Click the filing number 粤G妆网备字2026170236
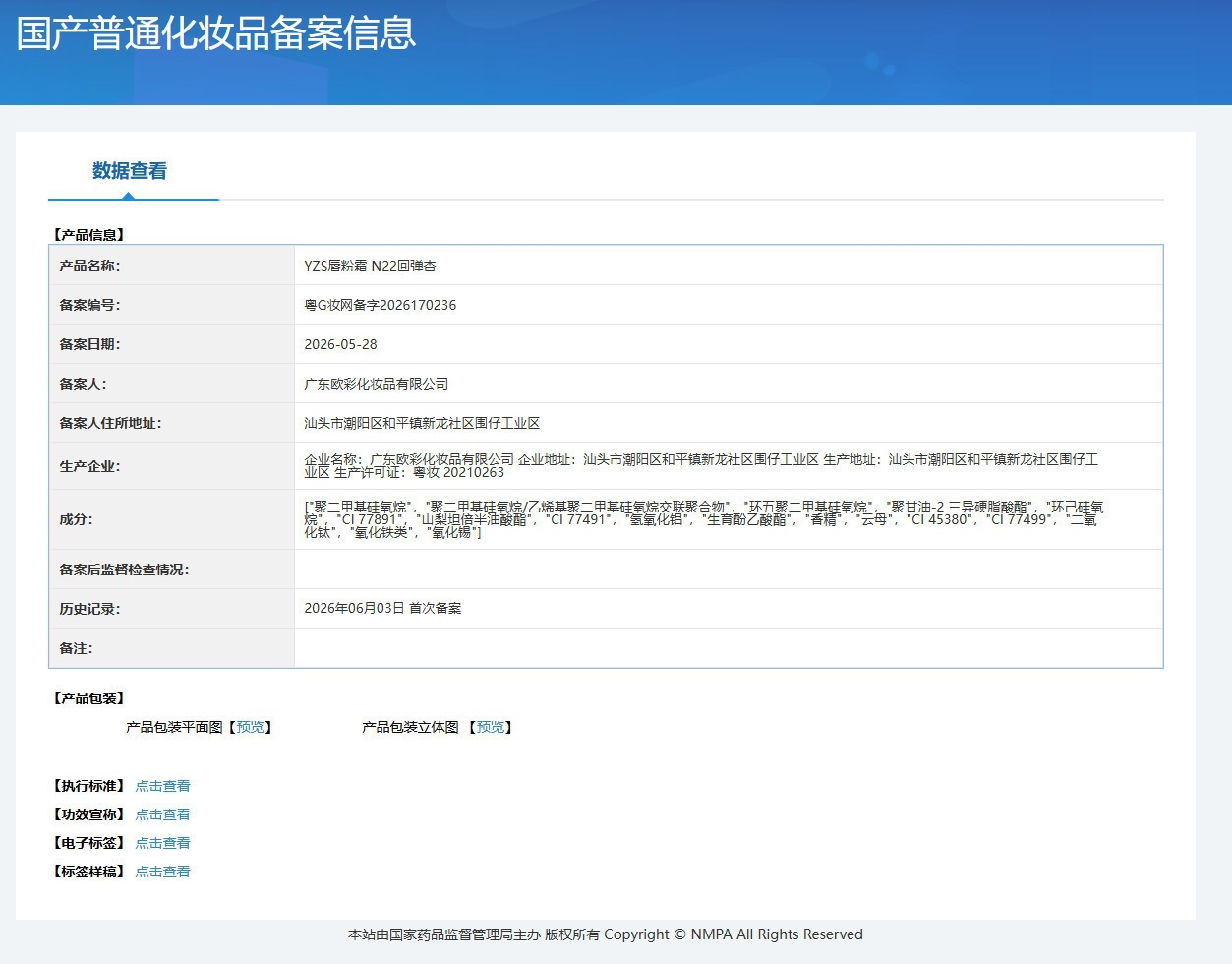This screenshot has width=1232, height=964. (381, 305)
